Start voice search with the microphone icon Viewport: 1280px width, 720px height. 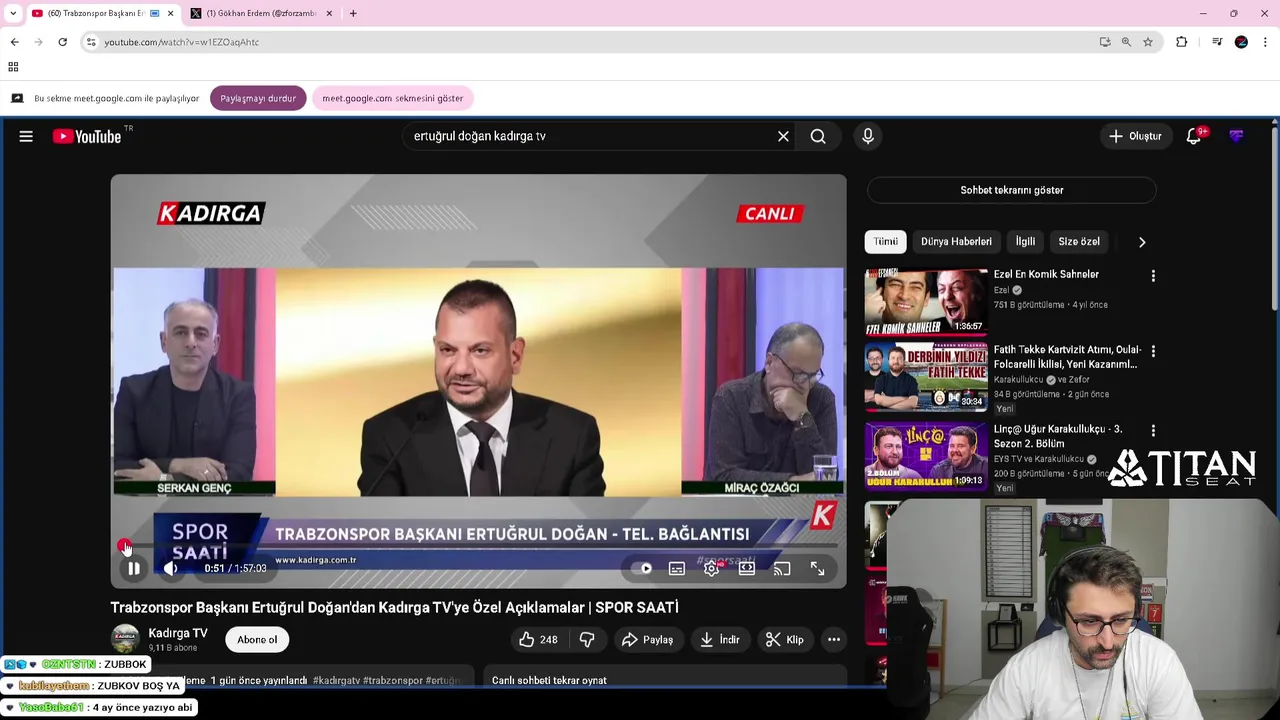(x=868, y=136)
